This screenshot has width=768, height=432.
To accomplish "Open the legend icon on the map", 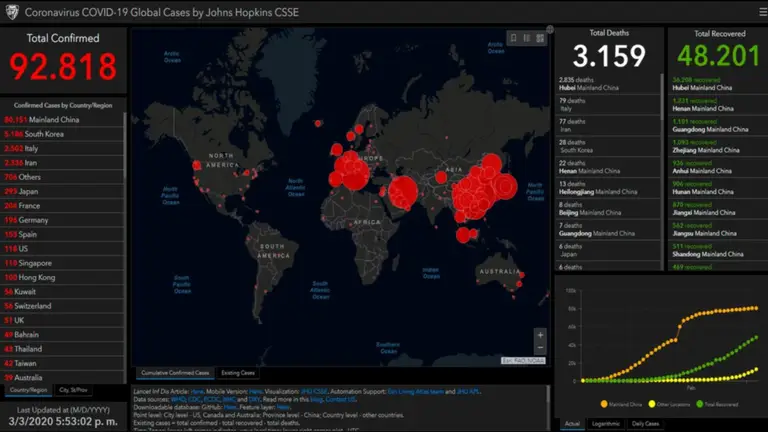I will (527, 38).
